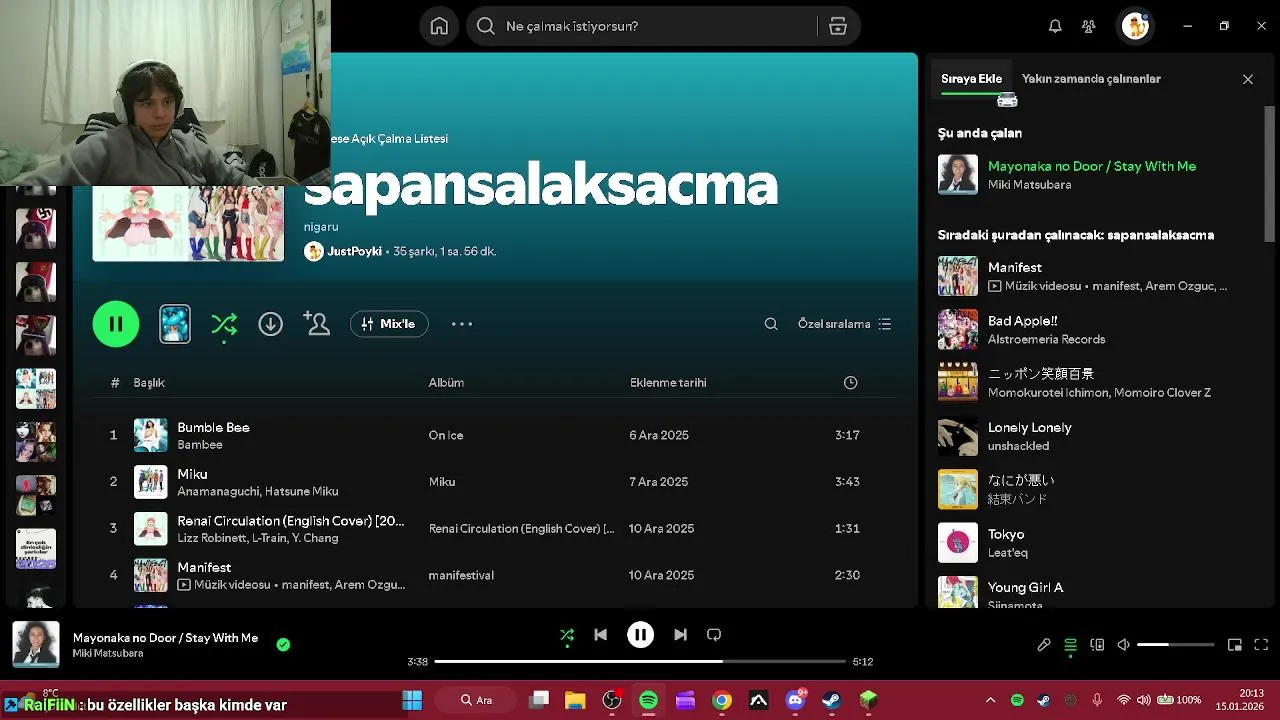The image size is (1280, 720).
Task: Download the playlist
Action: [x=270, y=324]
